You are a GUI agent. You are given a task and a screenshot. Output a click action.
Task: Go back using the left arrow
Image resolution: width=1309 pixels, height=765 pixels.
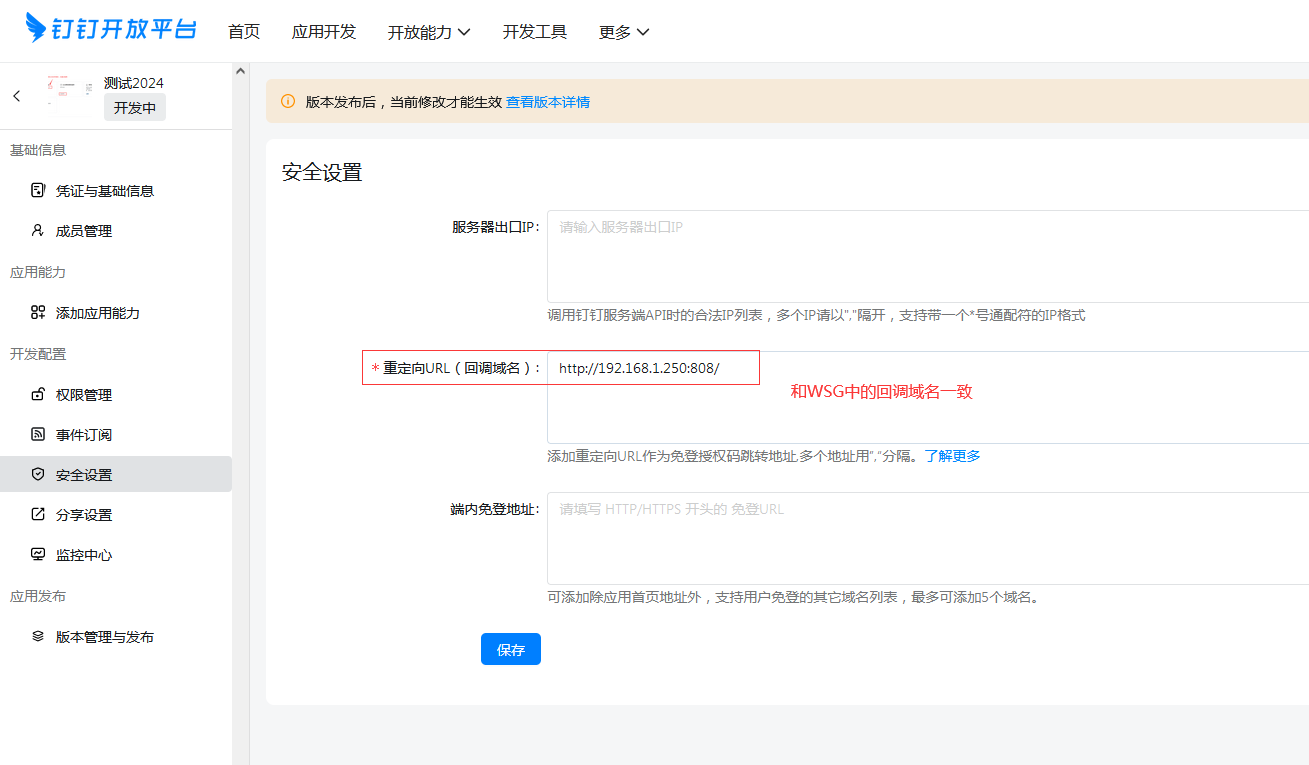pos(17,96)
